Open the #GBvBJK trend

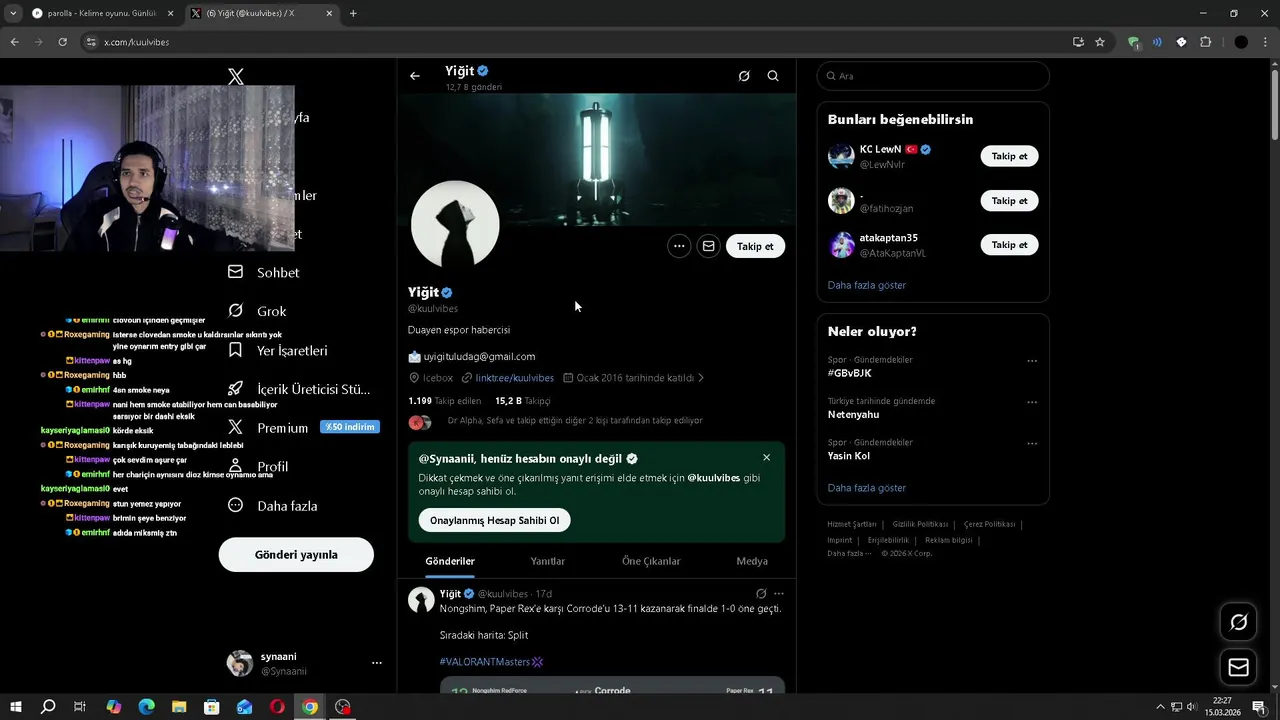[850, 373]
